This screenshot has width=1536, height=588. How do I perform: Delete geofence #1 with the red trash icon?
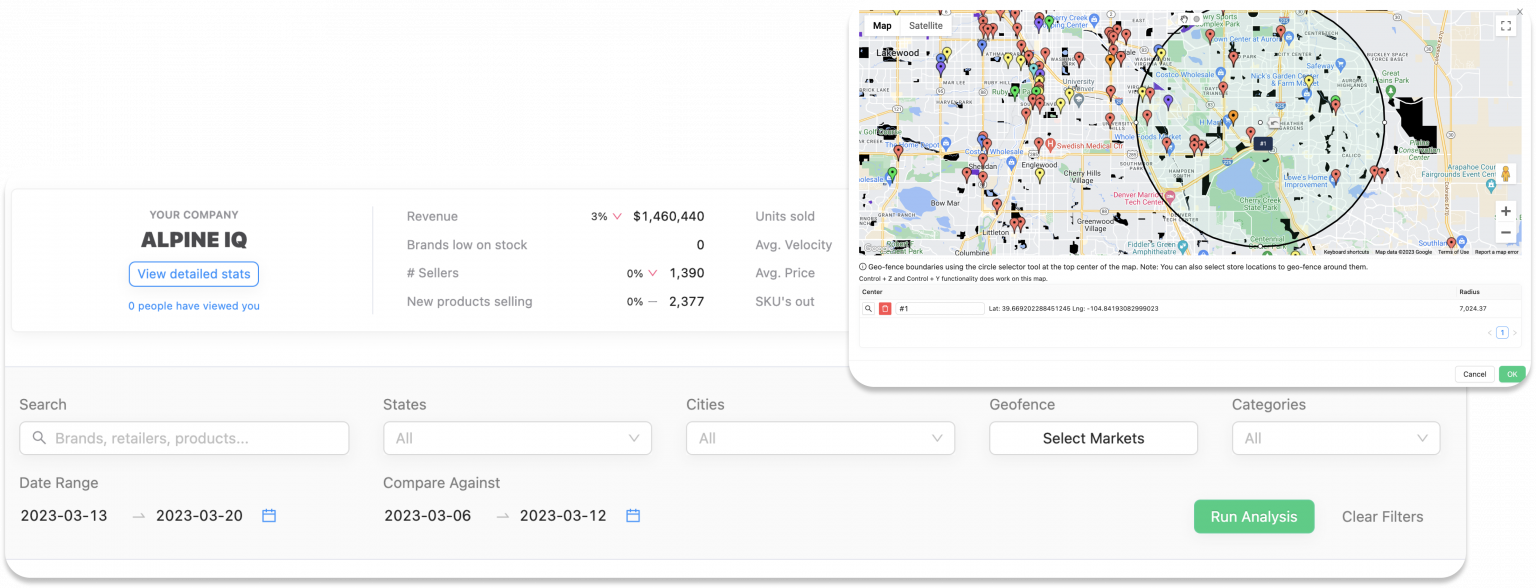pos(884,309)
